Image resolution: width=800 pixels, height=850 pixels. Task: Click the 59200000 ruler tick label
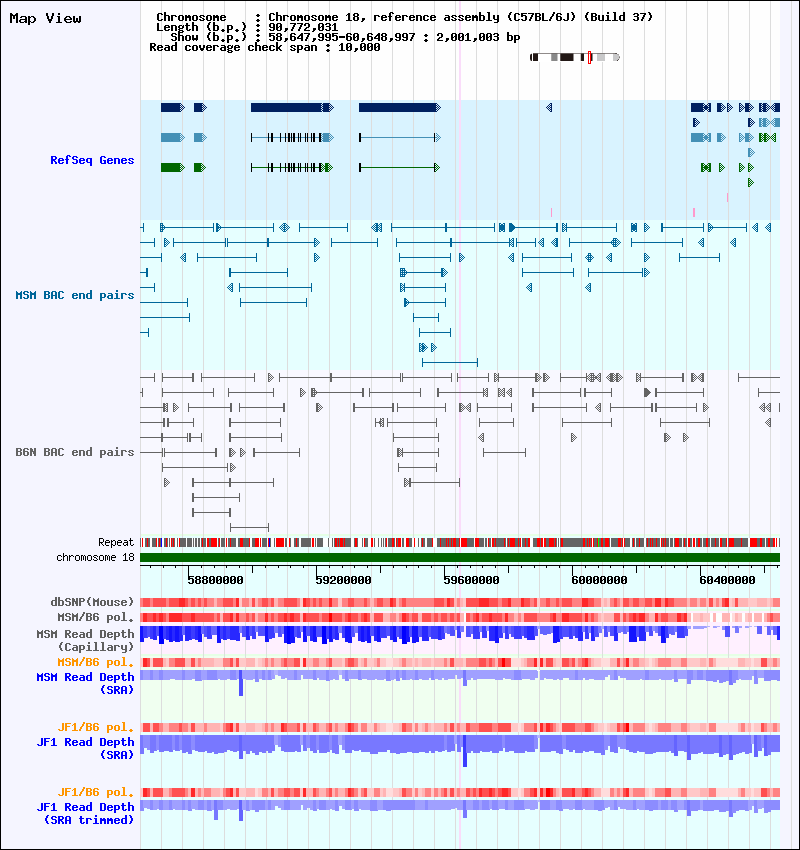(343, 580)
